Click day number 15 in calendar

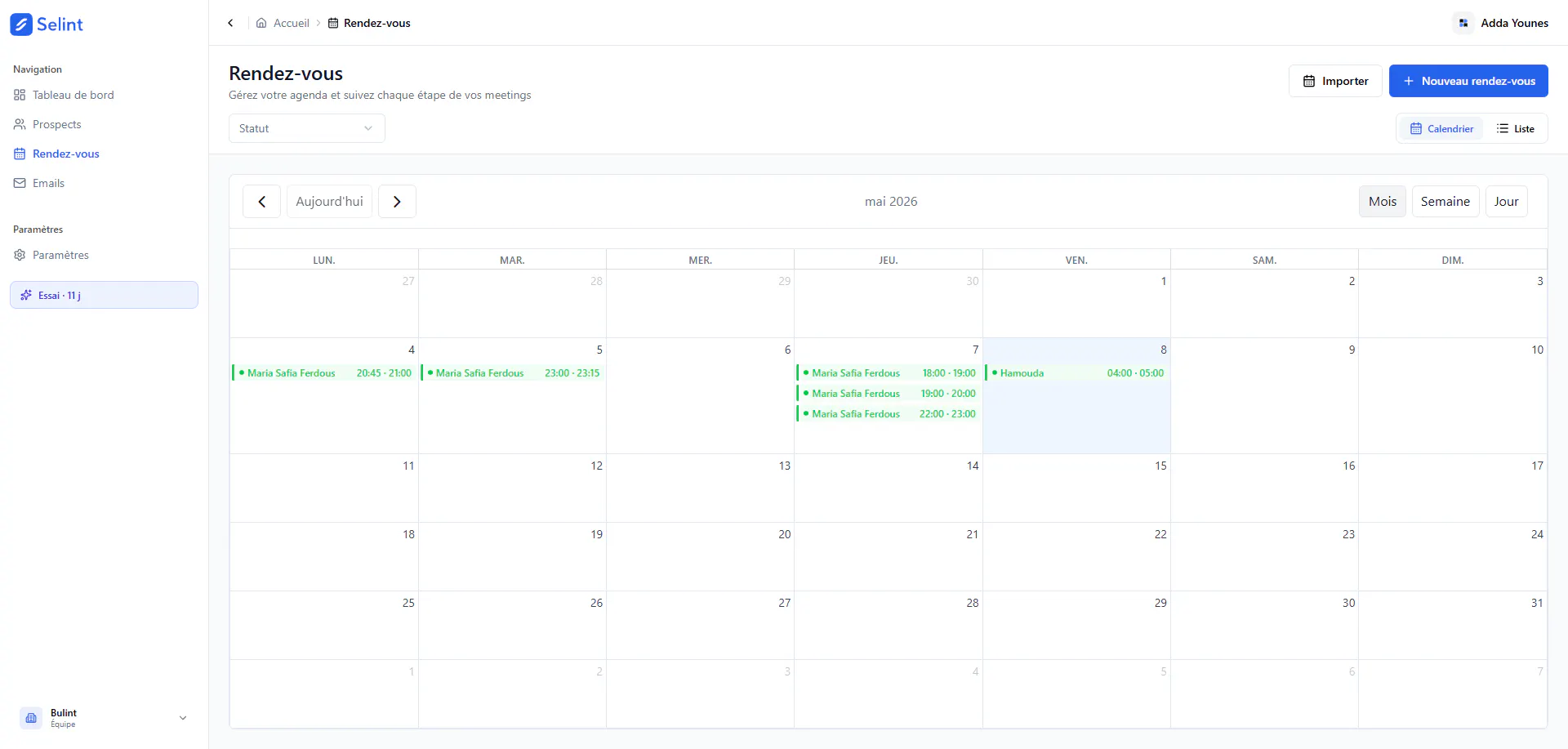1160,466
